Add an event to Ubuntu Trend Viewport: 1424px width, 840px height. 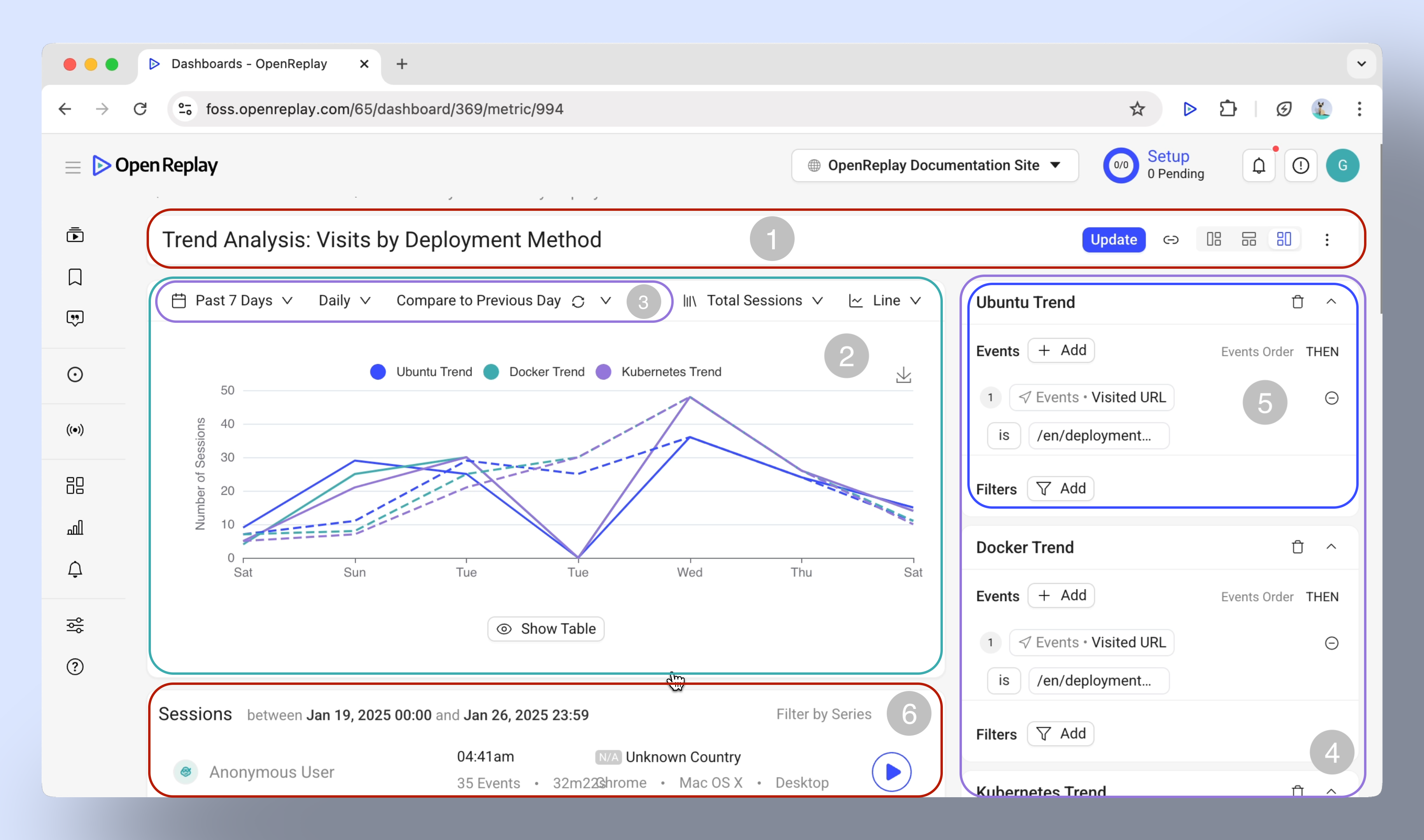pyautogui.click(x=1061, y=350)
